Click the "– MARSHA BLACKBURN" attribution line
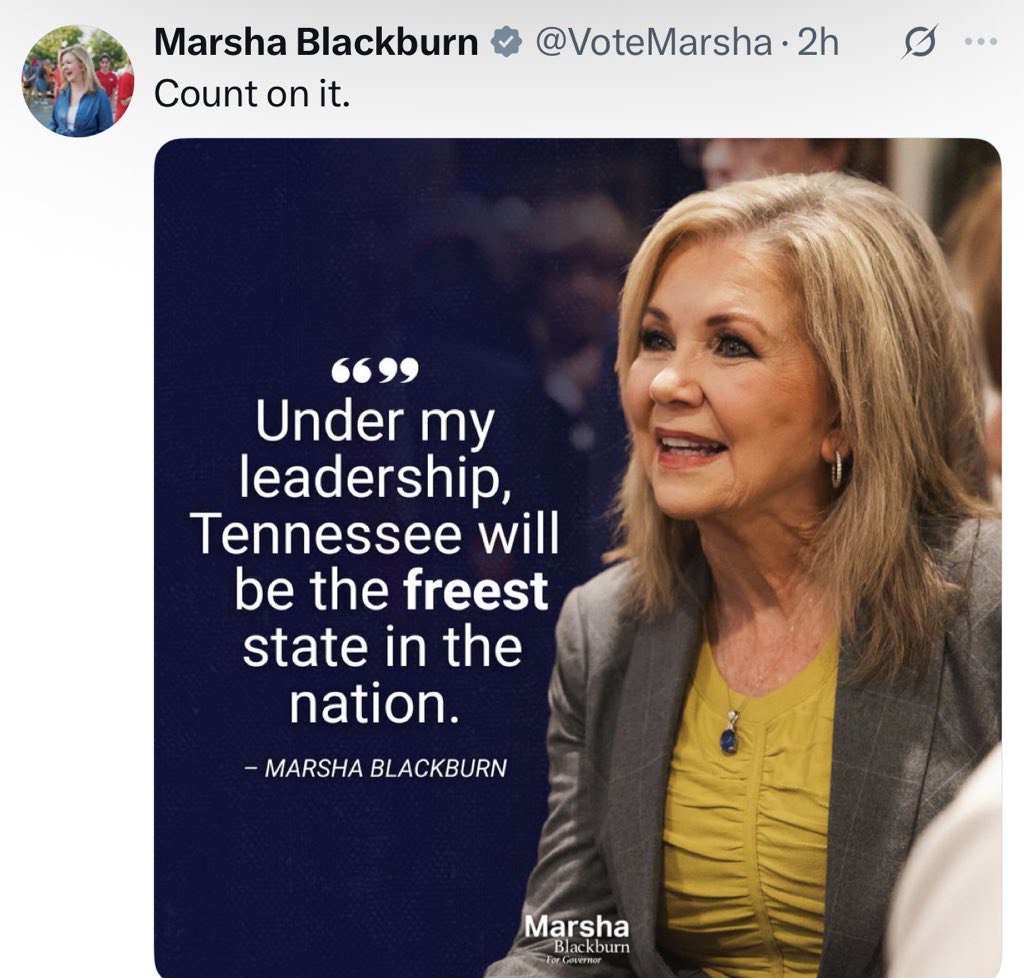This screenshot has height=978, width=1024. [x=376, y=768]
